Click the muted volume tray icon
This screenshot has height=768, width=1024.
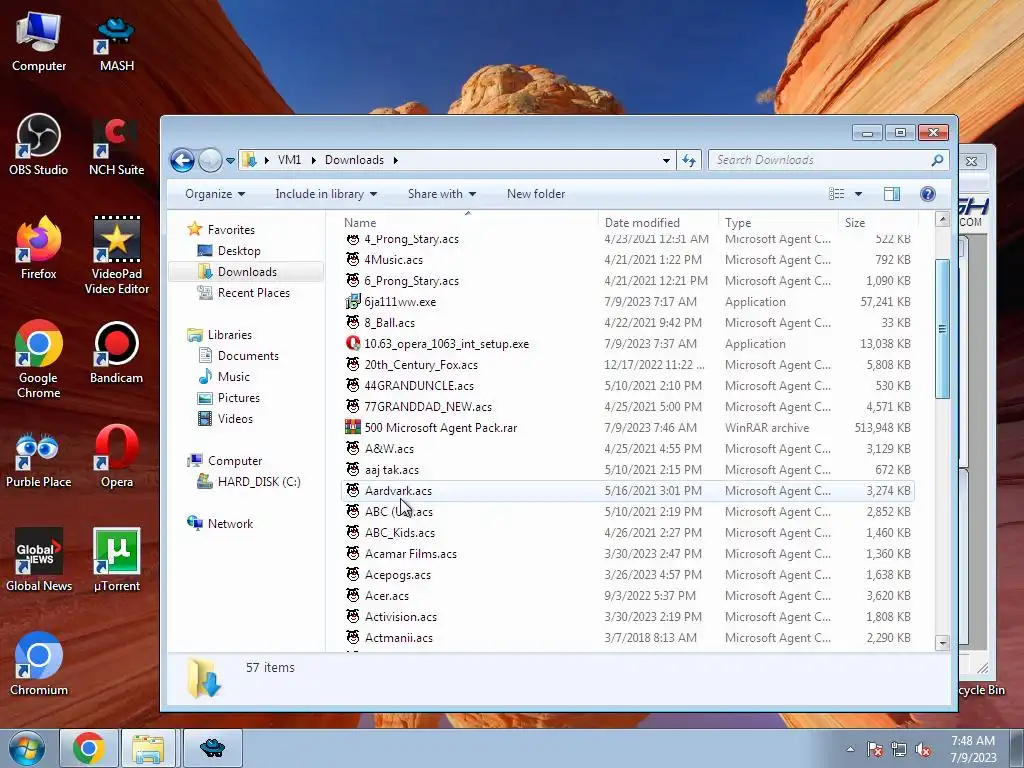click(923, 749)
